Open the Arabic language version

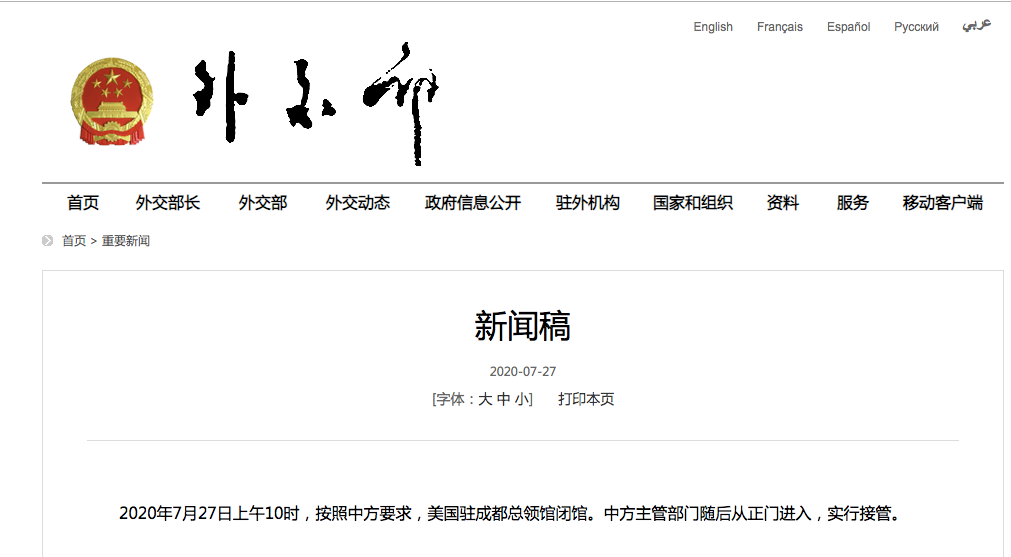976,25
